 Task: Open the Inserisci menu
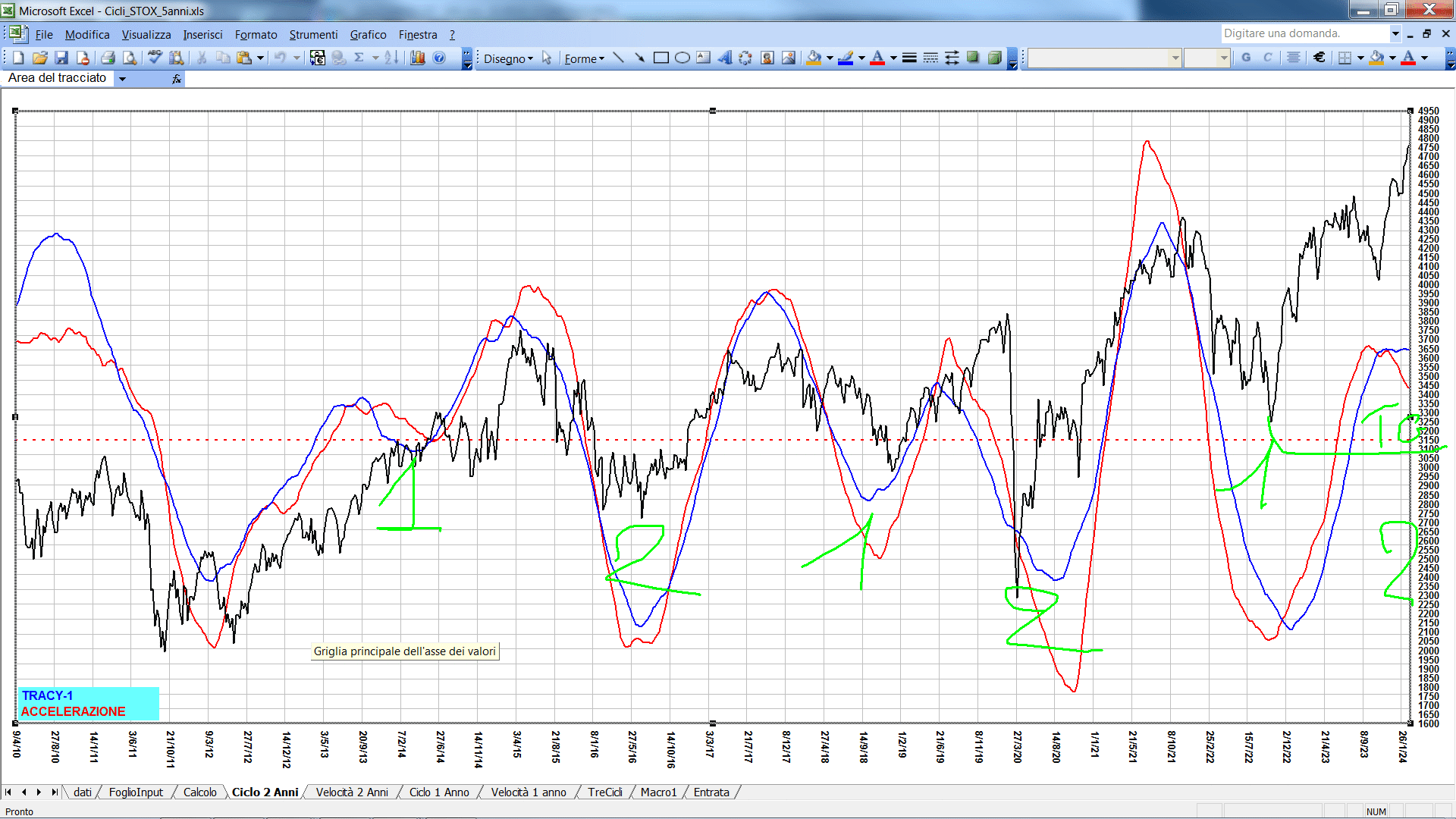(202, 35)
